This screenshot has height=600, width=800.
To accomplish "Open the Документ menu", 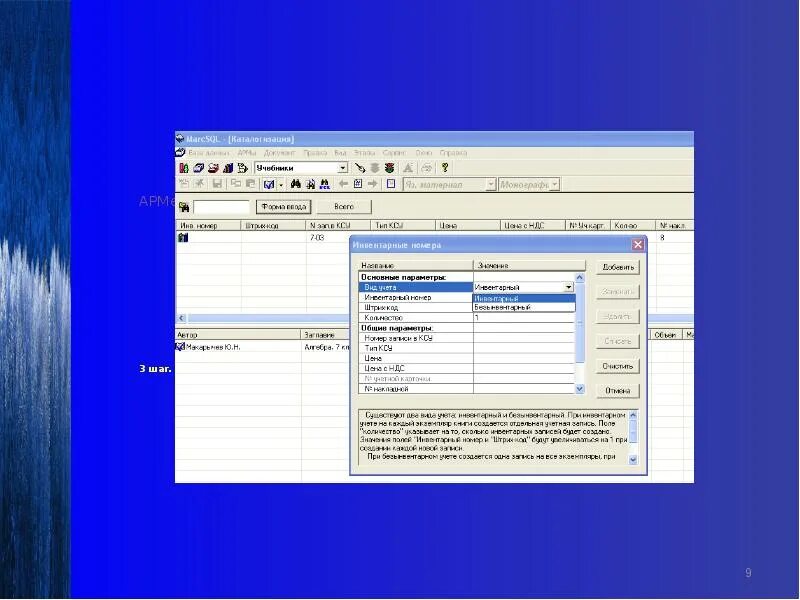I will 279,153.
